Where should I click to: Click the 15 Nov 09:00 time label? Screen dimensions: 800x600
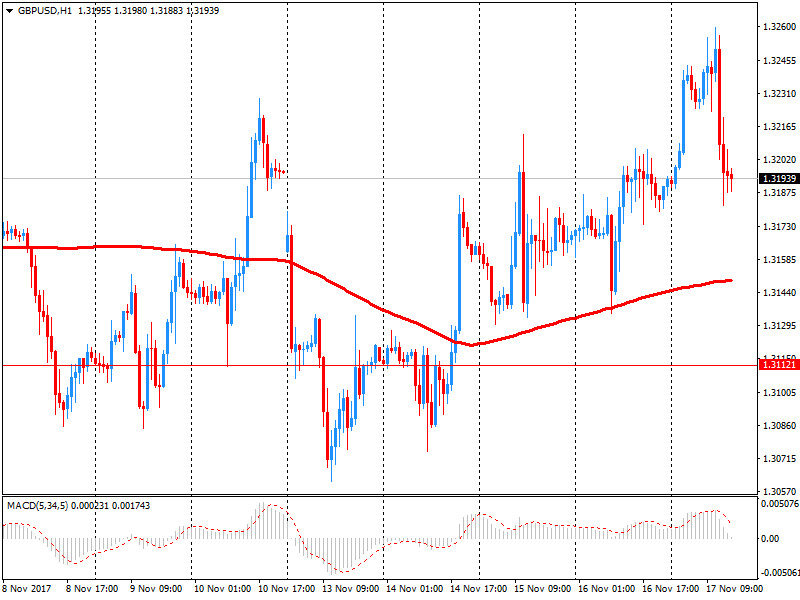point(542,589)
